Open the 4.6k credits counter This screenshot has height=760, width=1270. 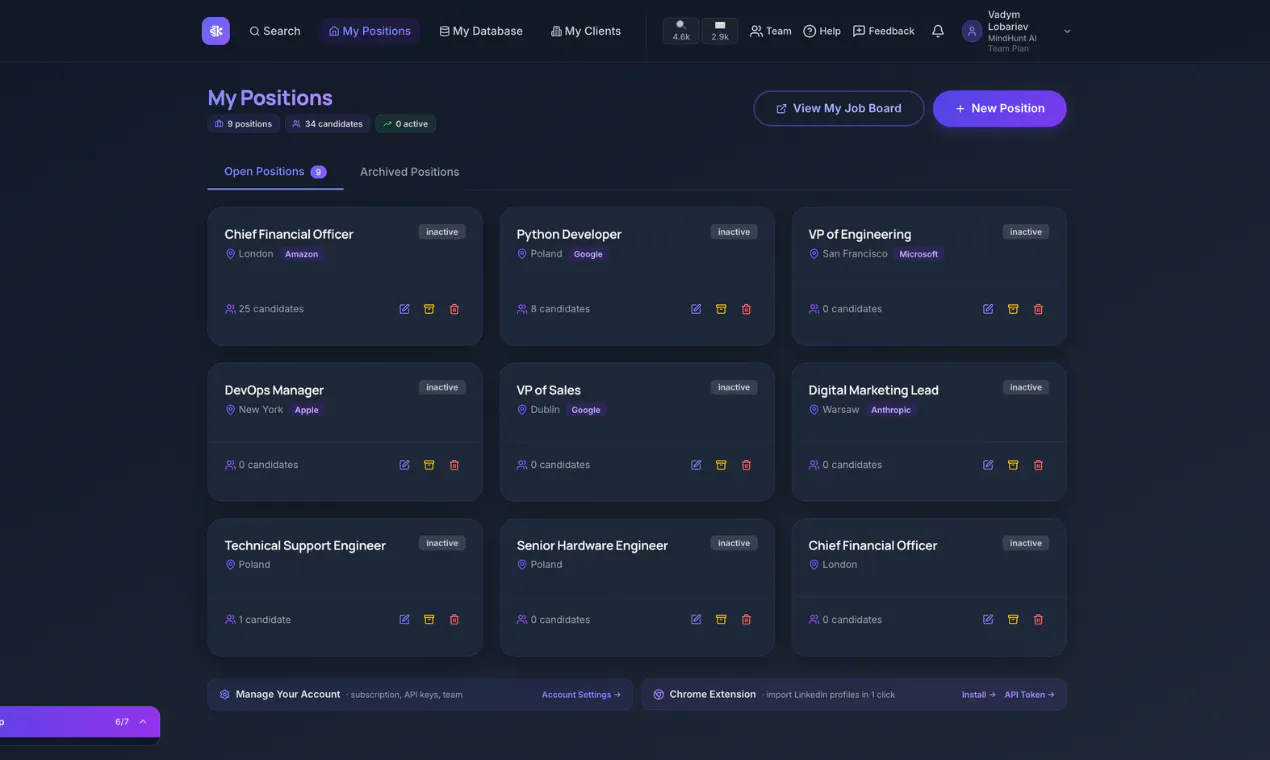(x=681, y=31)
